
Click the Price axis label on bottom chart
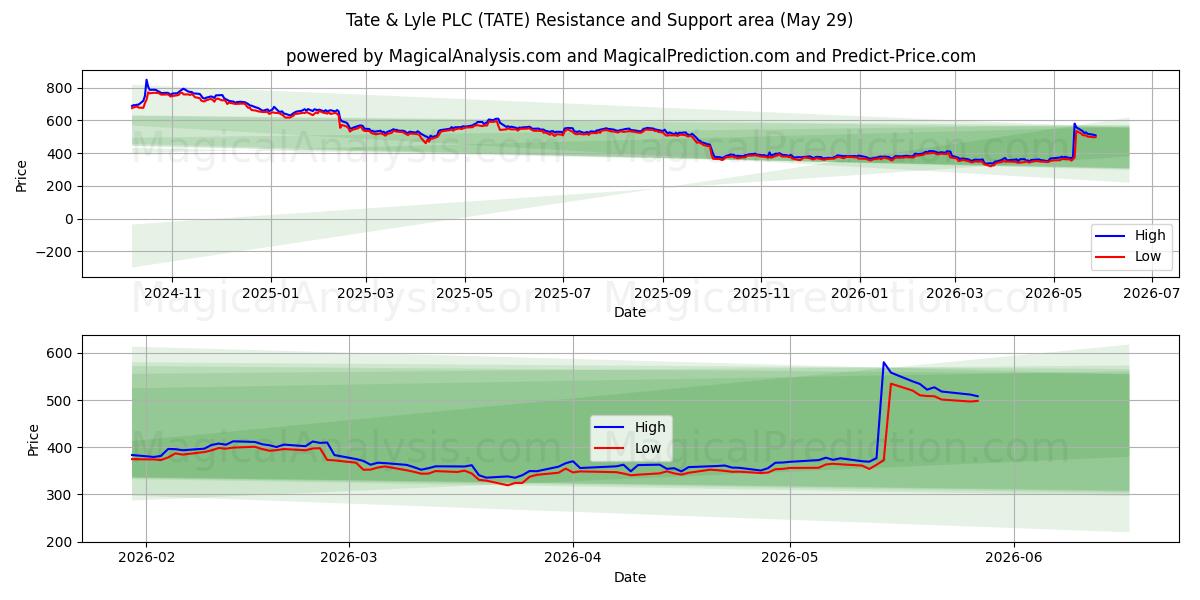[34, 439]
